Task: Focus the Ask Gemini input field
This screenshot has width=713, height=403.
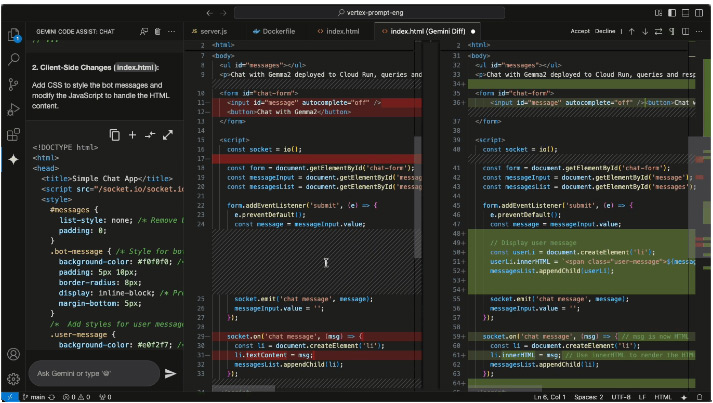Action: [94, 373]
